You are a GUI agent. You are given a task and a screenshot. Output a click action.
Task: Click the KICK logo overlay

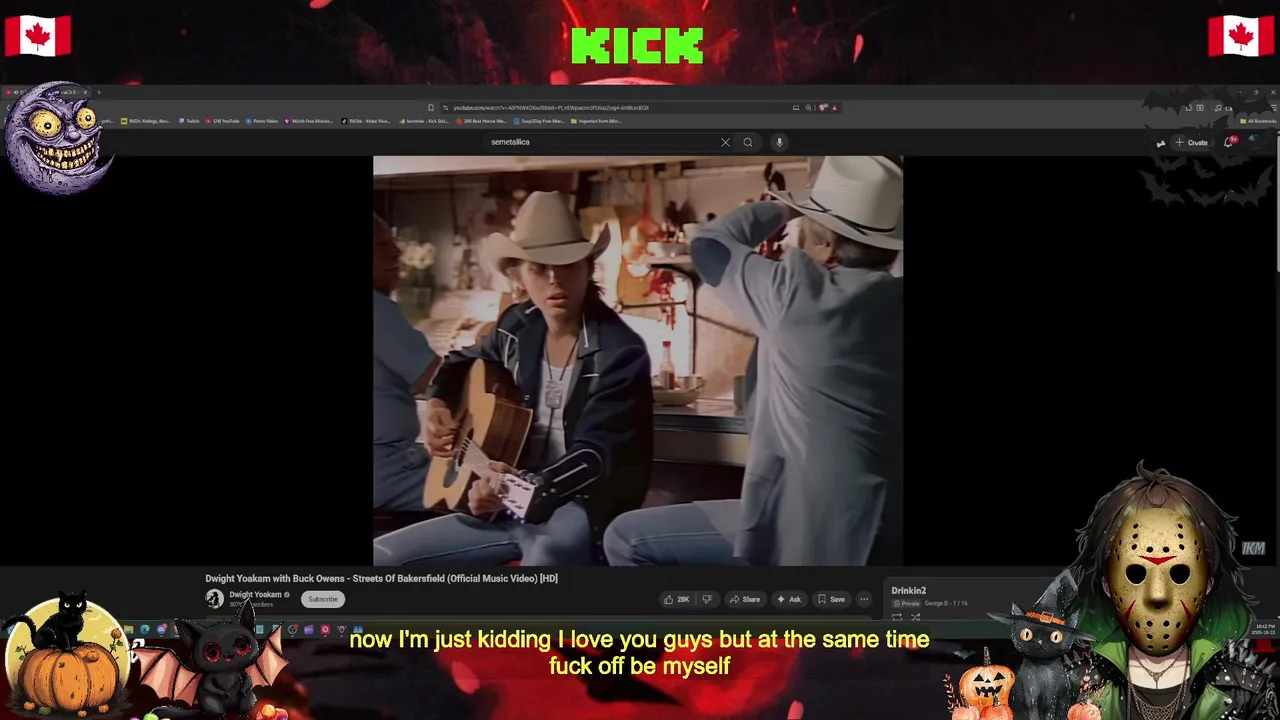click(x=638, y=46)
